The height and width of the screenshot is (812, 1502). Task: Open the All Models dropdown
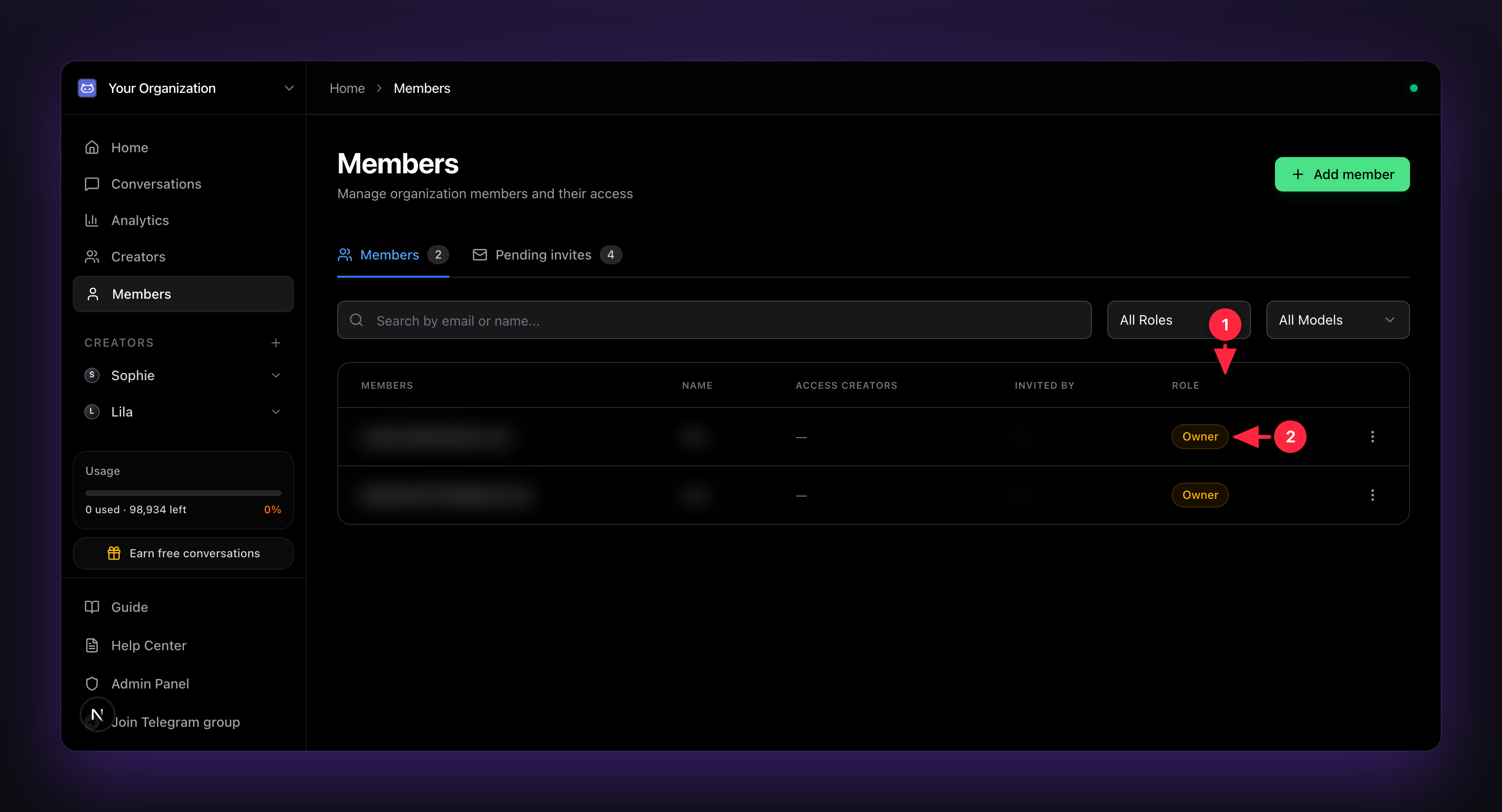(1338, 320)
